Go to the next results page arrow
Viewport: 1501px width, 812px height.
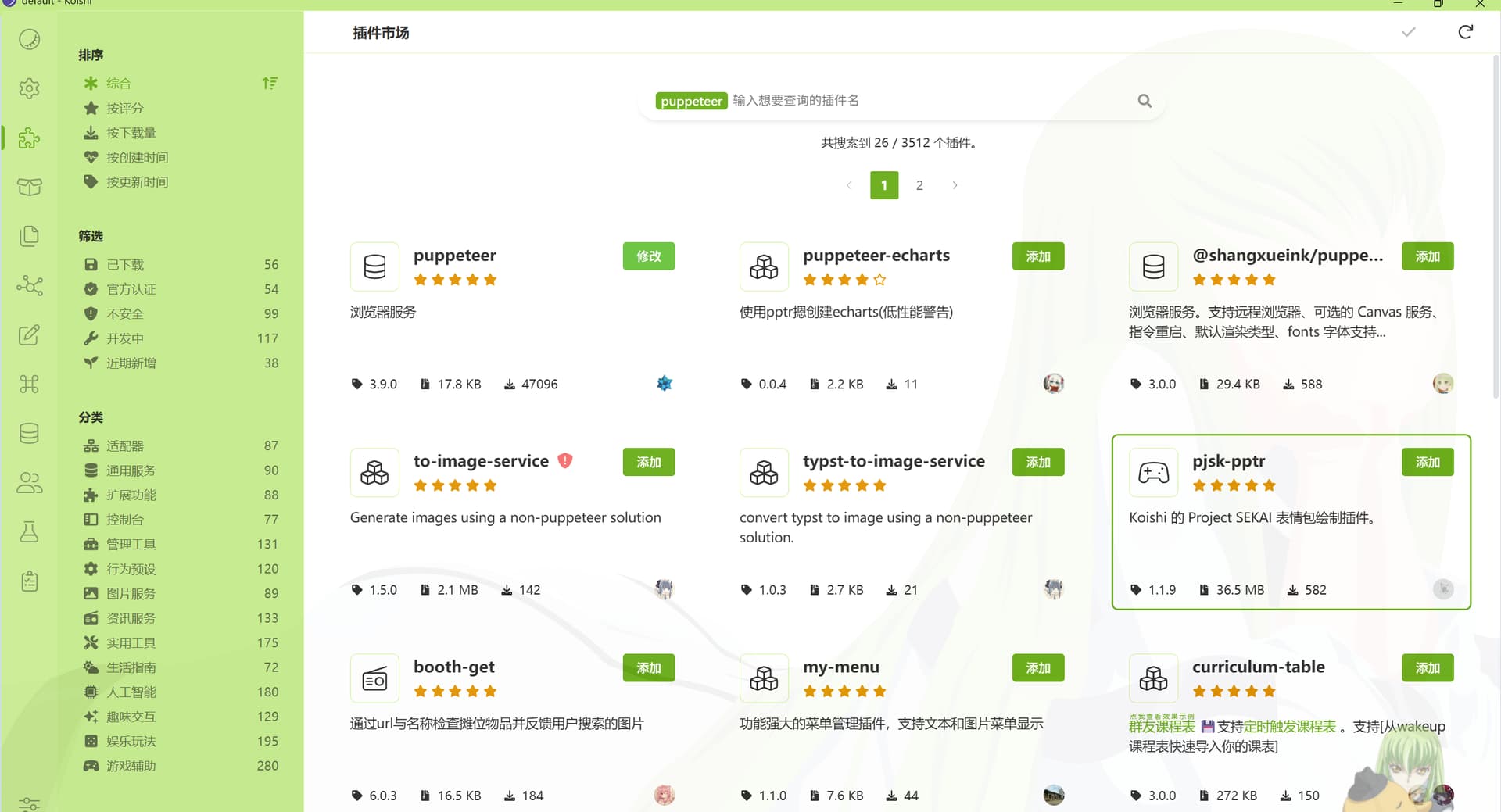[955, 185]
